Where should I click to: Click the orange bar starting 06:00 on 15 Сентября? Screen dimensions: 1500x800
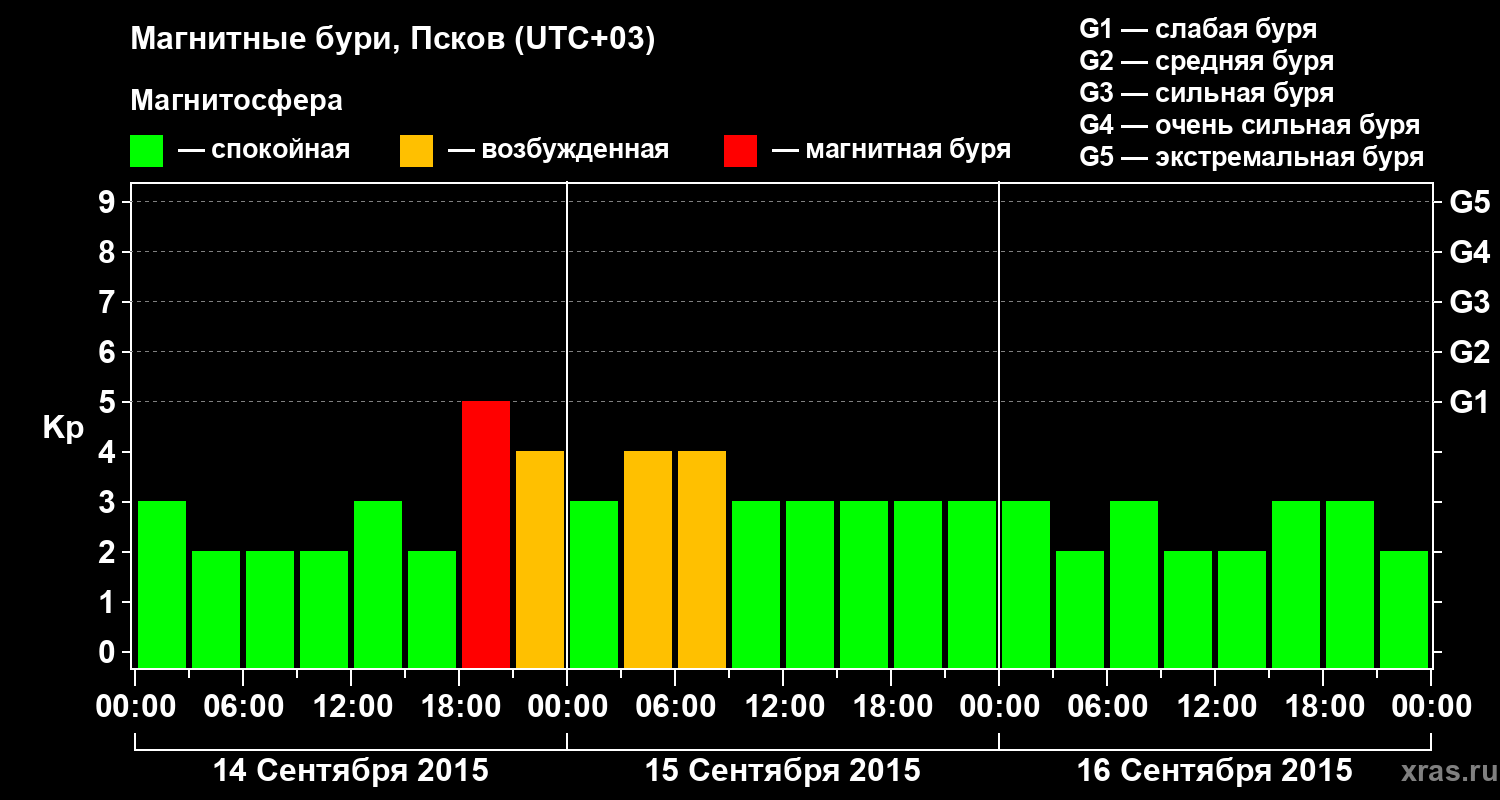pos(702,560)
